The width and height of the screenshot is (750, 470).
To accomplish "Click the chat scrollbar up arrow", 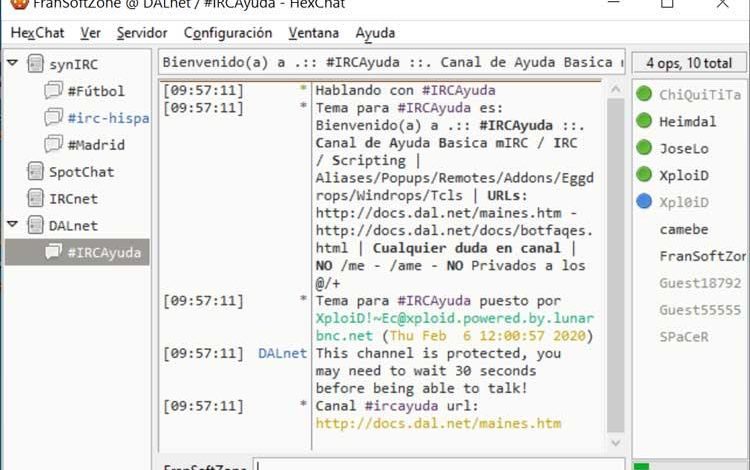I will [x=616, y=89].
